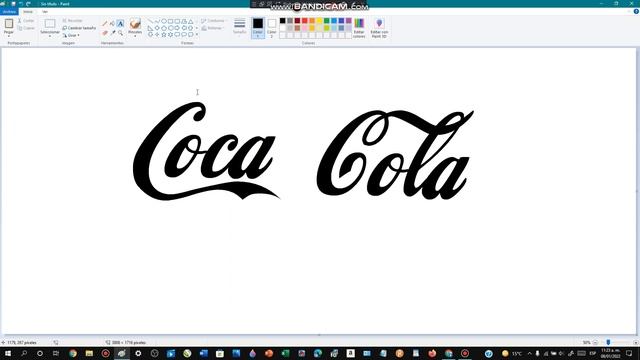Screen dimensions: 640x360
Task: Select the Pencil tool
Action: tap(105, 24)
